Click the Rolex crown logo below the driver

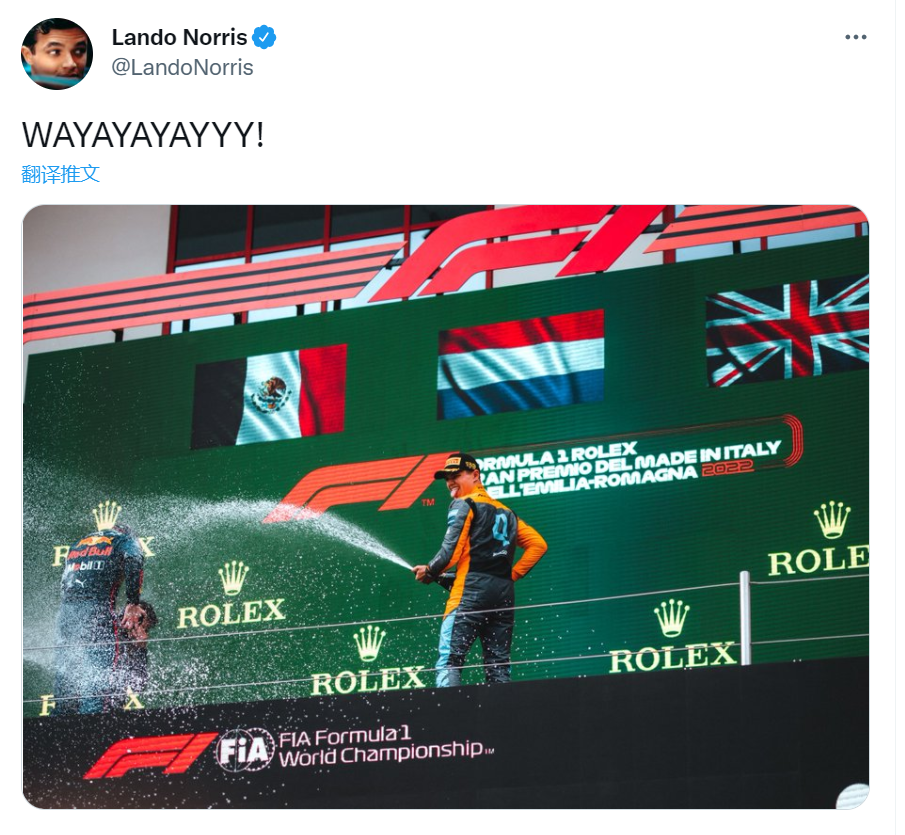(369, 643)
